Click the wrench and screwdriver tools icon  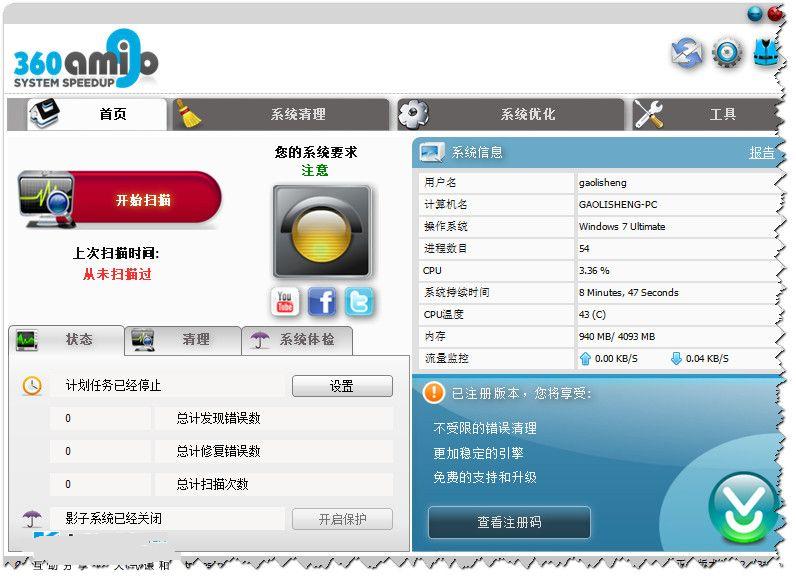click(649, 114)
